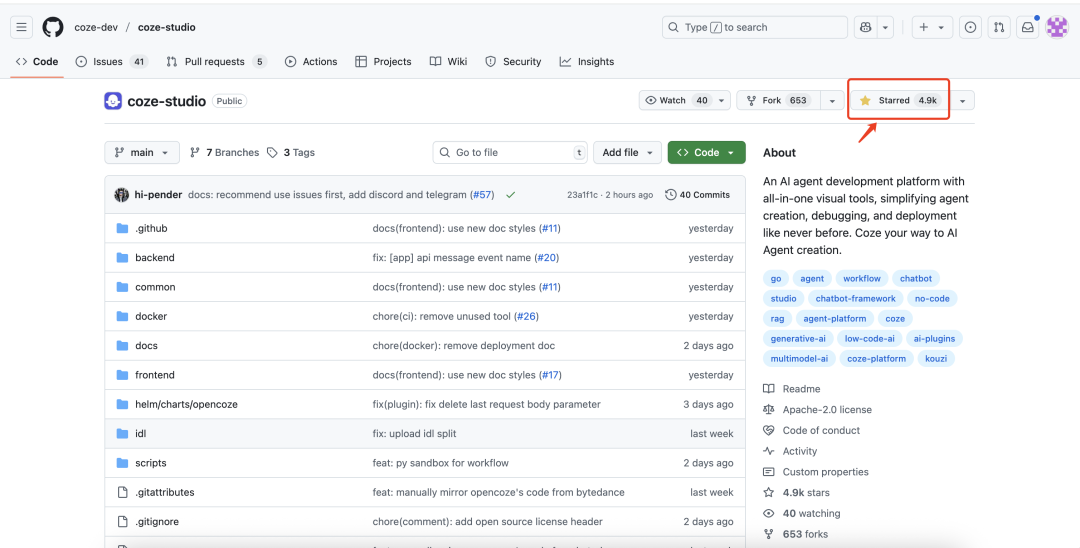Screen dimensions: 1080x548
Task: Click the forks icon in About sidebar
Action: [769, 534]
